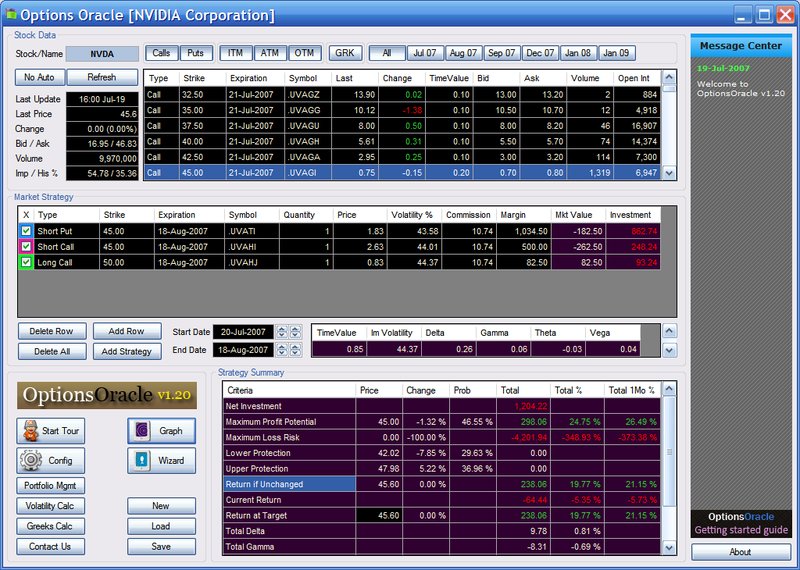Click the Volume column header
This screenshot has width=800, height=570.
pyautogui.click(x=590, y=79)
